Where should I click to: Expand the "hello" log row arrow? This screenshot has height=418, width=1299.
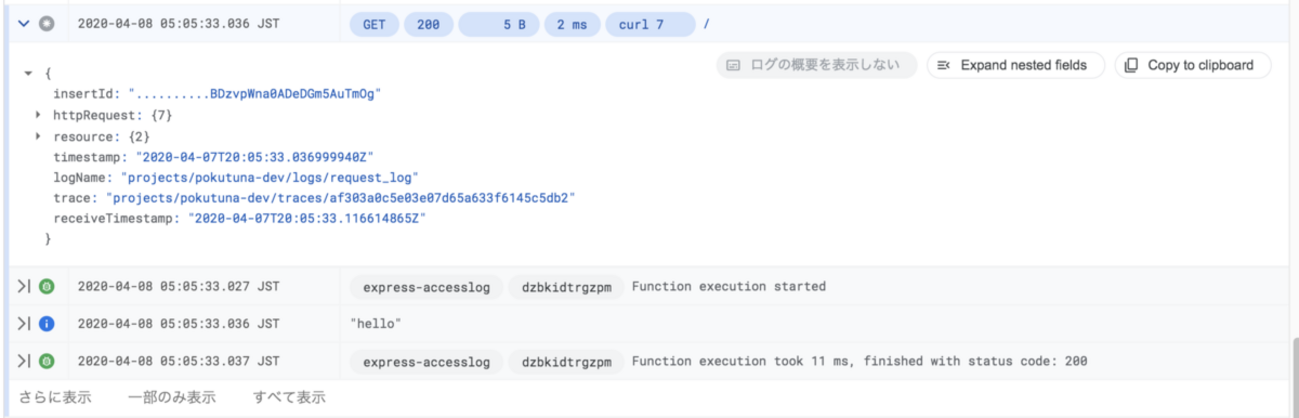[x=23, y=324]
